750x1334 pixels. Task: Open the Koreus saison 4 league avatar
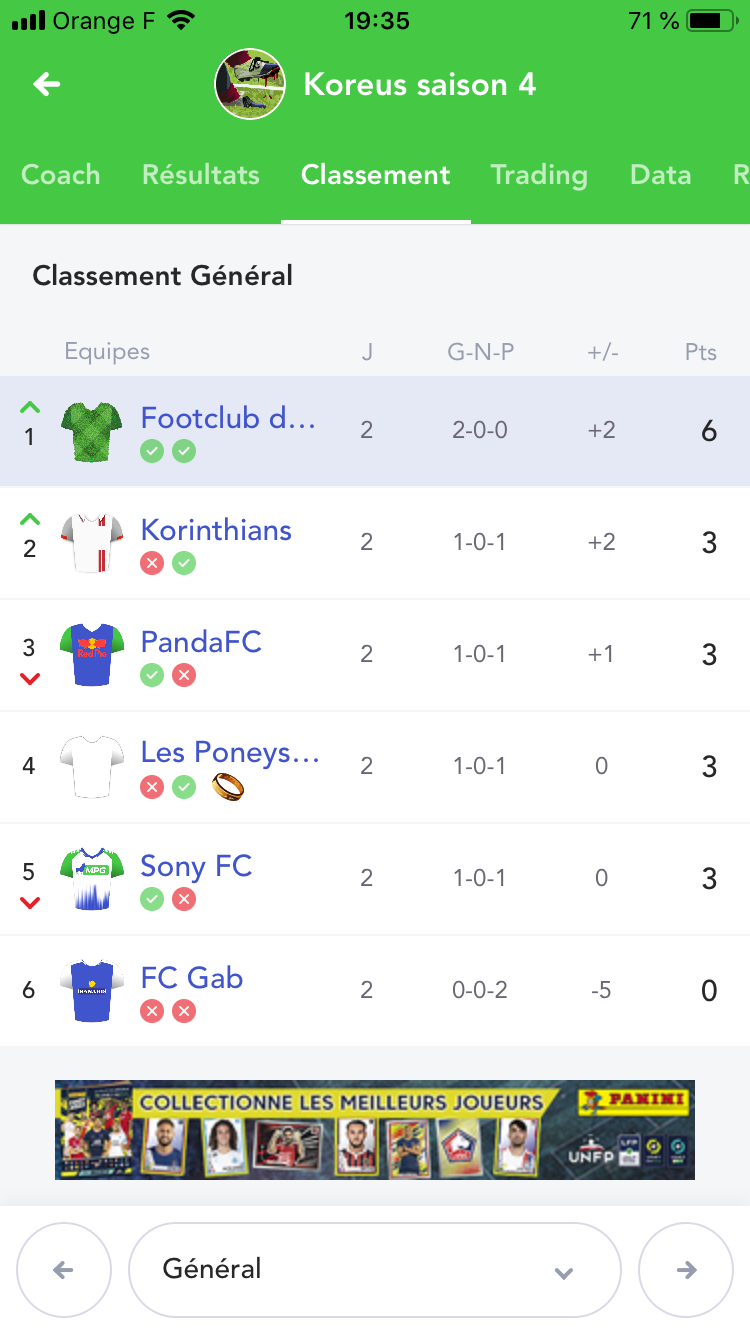[x=251, y=84]
